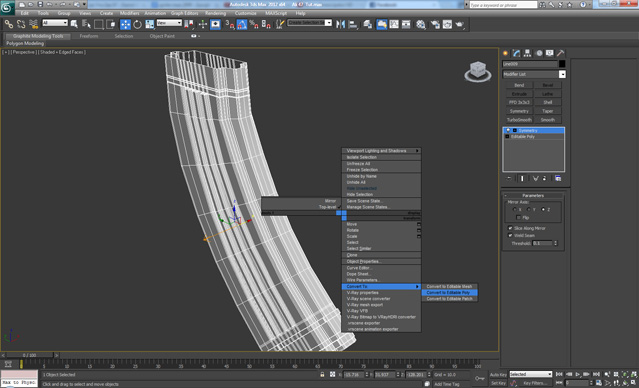Viewport: 639px width, 388px height.
Task: Activate the Select and Scale tool
Action: [150, 24]
